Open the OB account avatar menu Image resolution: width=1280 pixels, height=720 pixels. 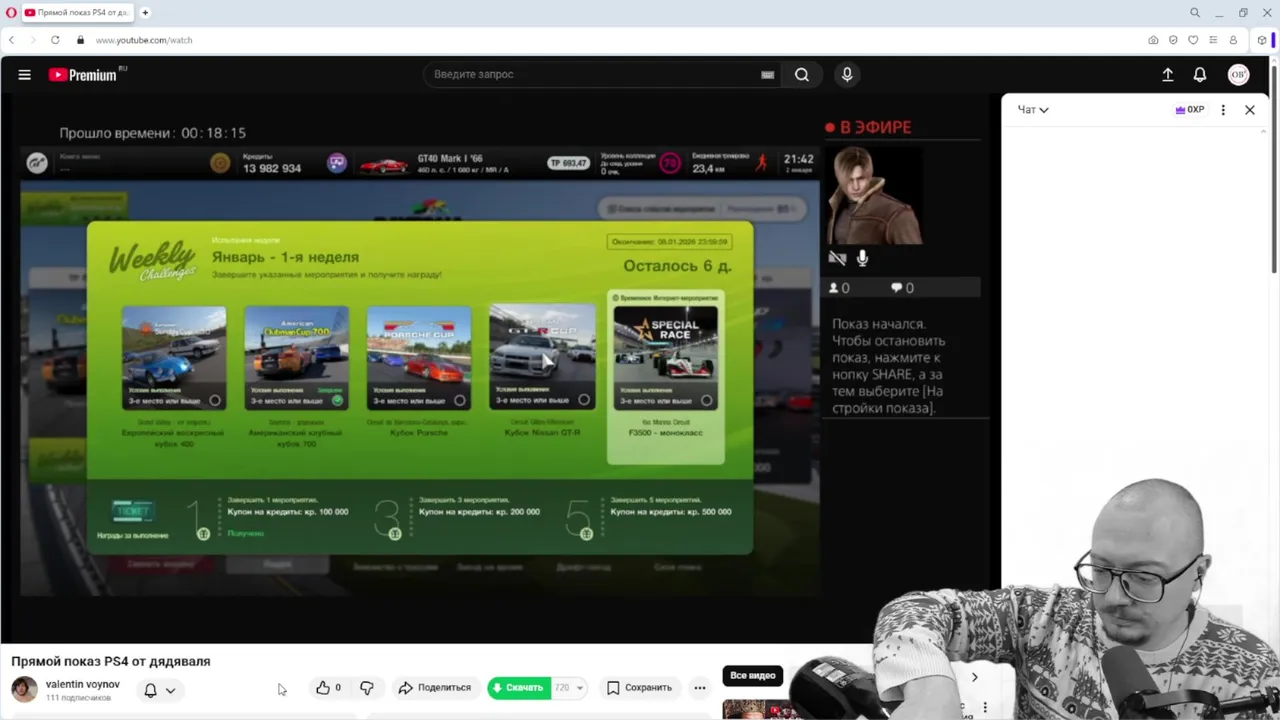click(x=1239, y=74)
